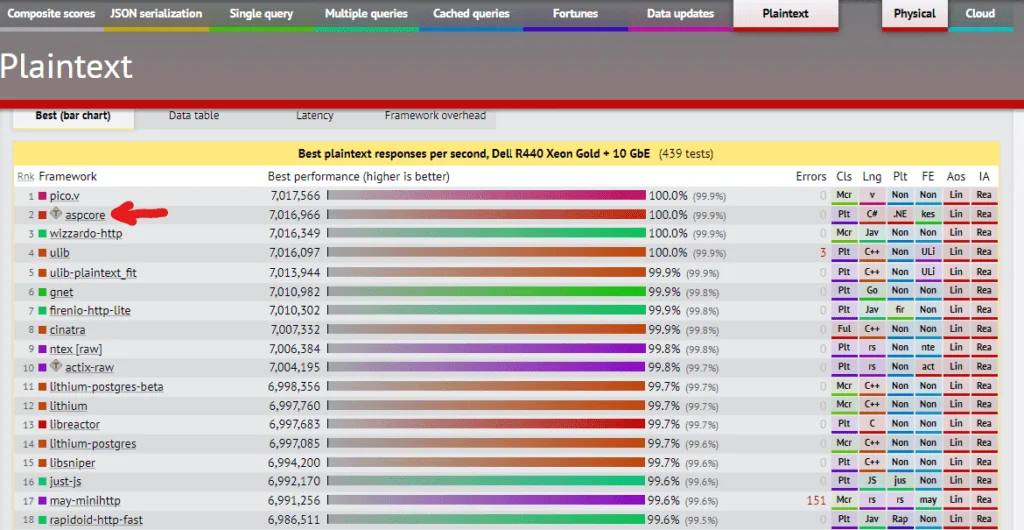Open the Framework overhead view
The height and width of the screenshot is (530, 1024).
coord(435,116)
